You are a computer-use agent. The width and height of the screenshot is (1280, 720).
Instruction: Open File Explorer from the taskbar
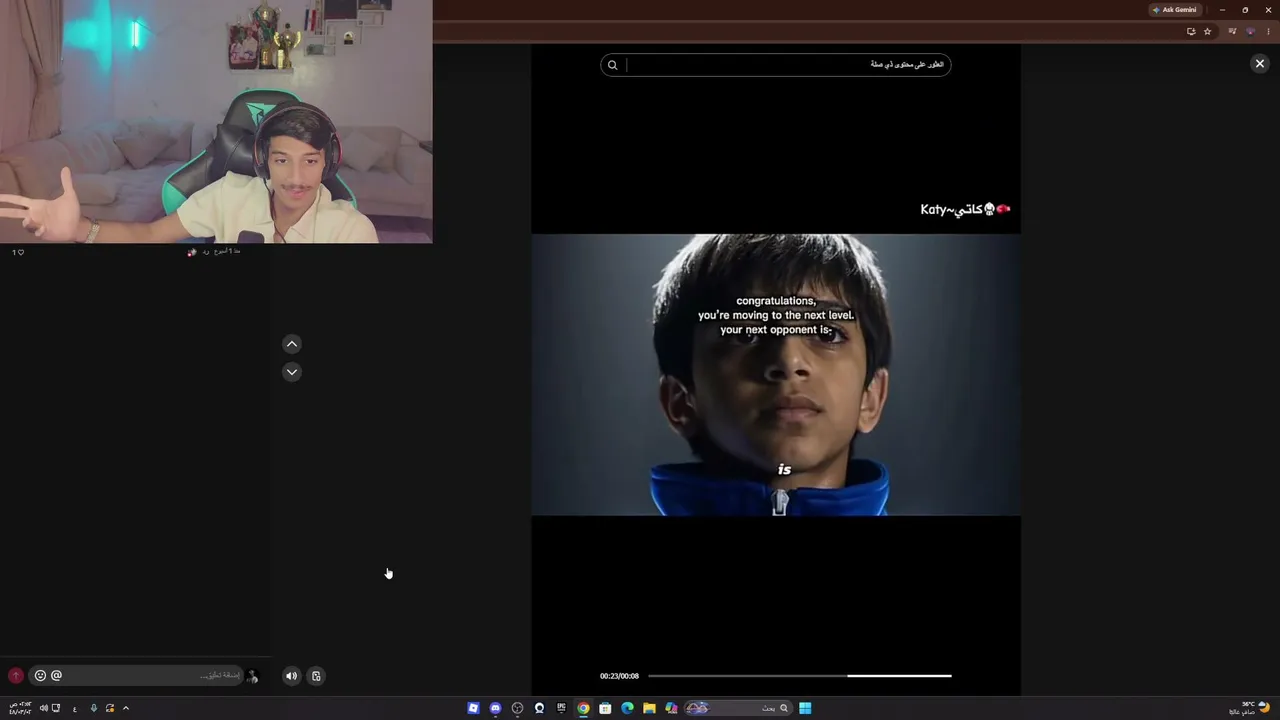649,708
